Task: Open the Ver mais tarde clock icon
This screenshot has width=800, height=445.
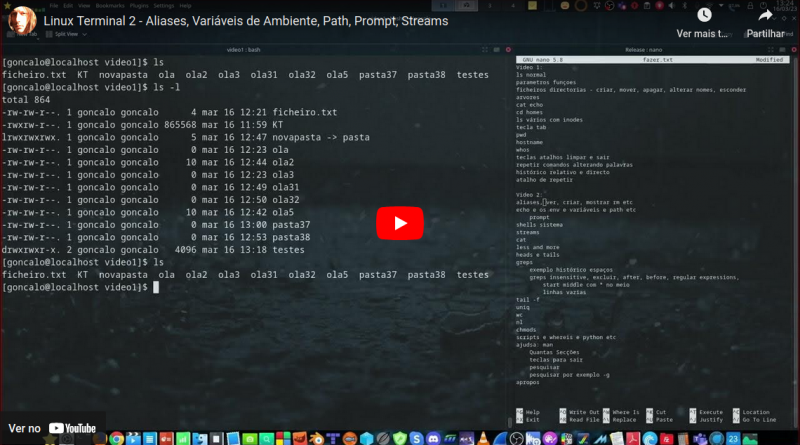Action: pyautogui.click(x=705, y=15)
